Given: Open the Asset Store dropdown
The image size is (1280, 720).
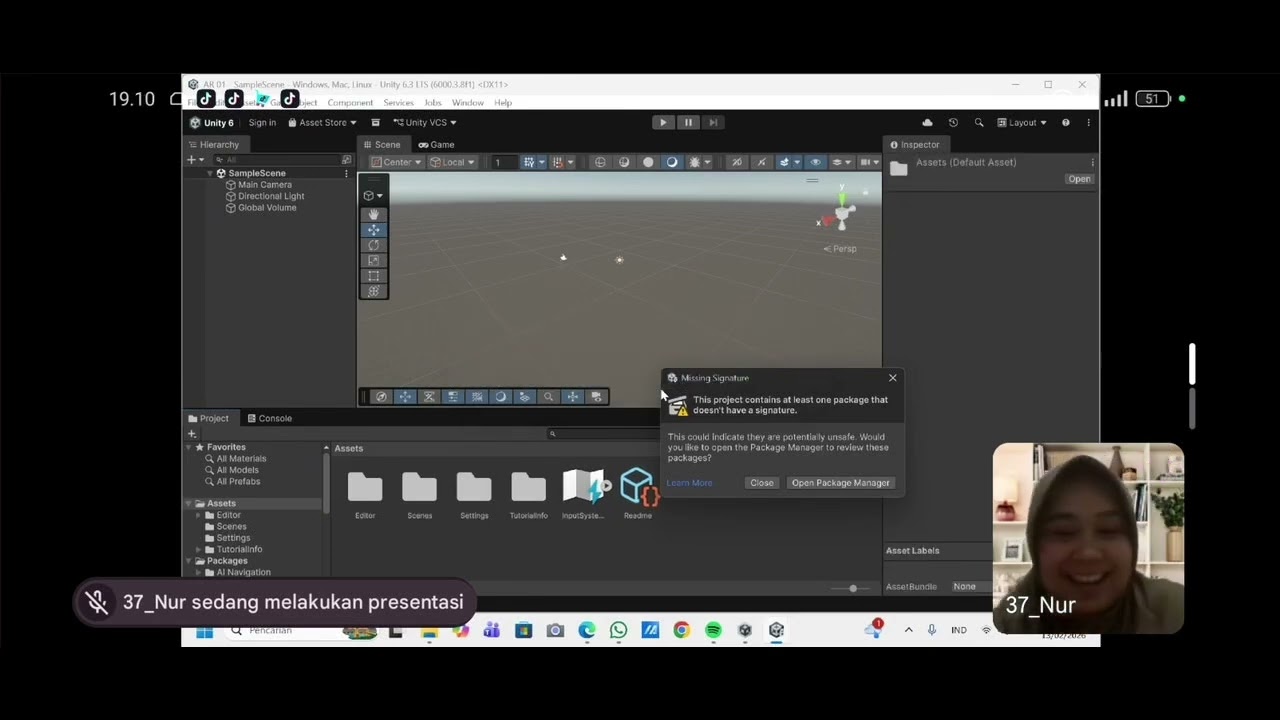Looking at the screenshot, I should click(322, 122).
